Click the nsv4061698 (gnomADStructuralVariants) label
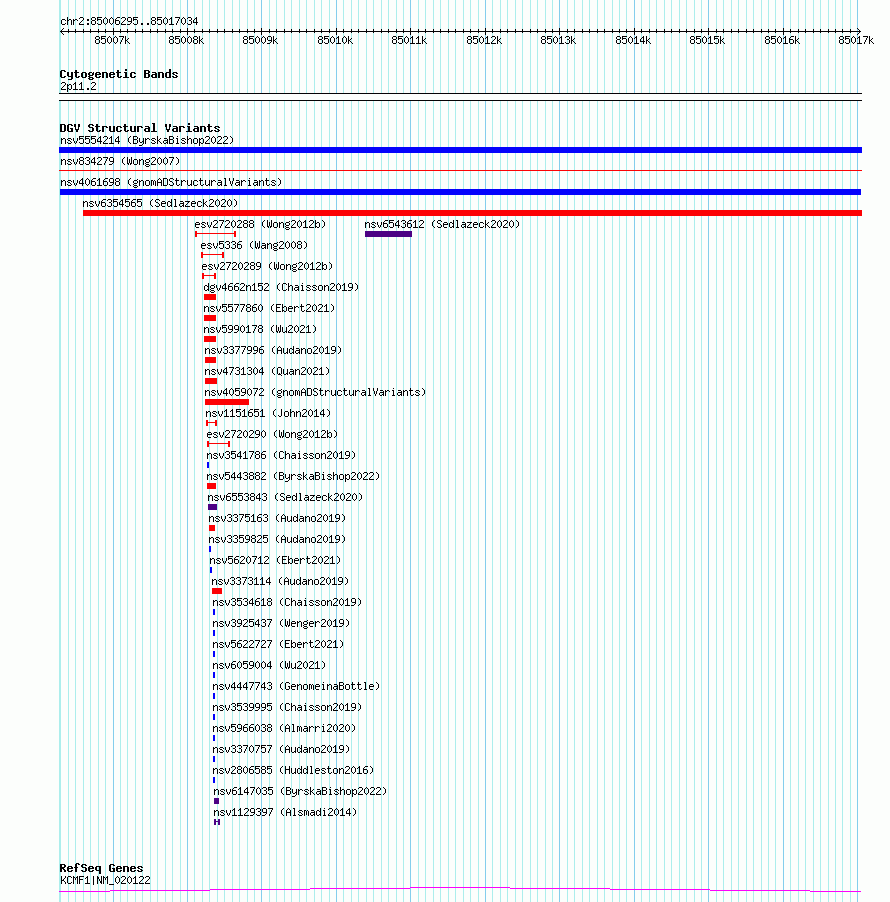The height and width of the screenshot is (902, 890). pos(171,182)
